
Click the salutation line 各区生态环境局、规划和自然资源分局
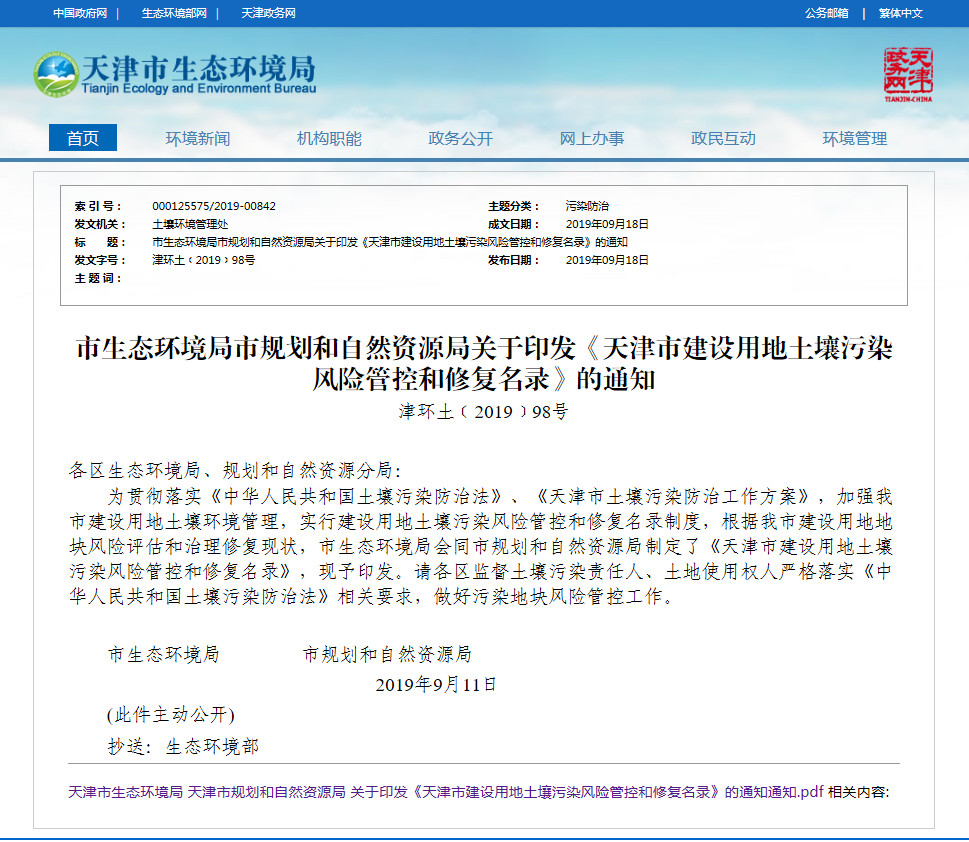tap(235, 470)
